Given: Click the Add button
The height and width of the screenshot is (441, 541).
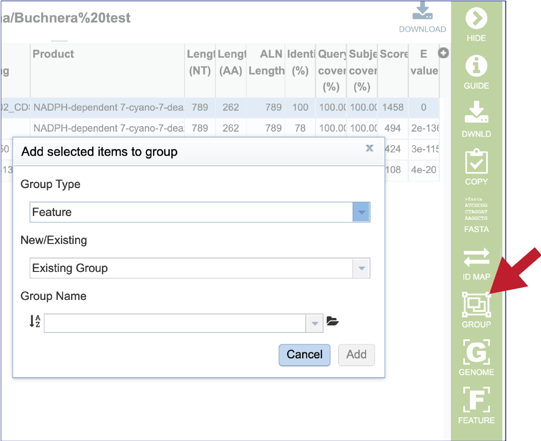Looking at the screenshot, I should tap(356, 355).
